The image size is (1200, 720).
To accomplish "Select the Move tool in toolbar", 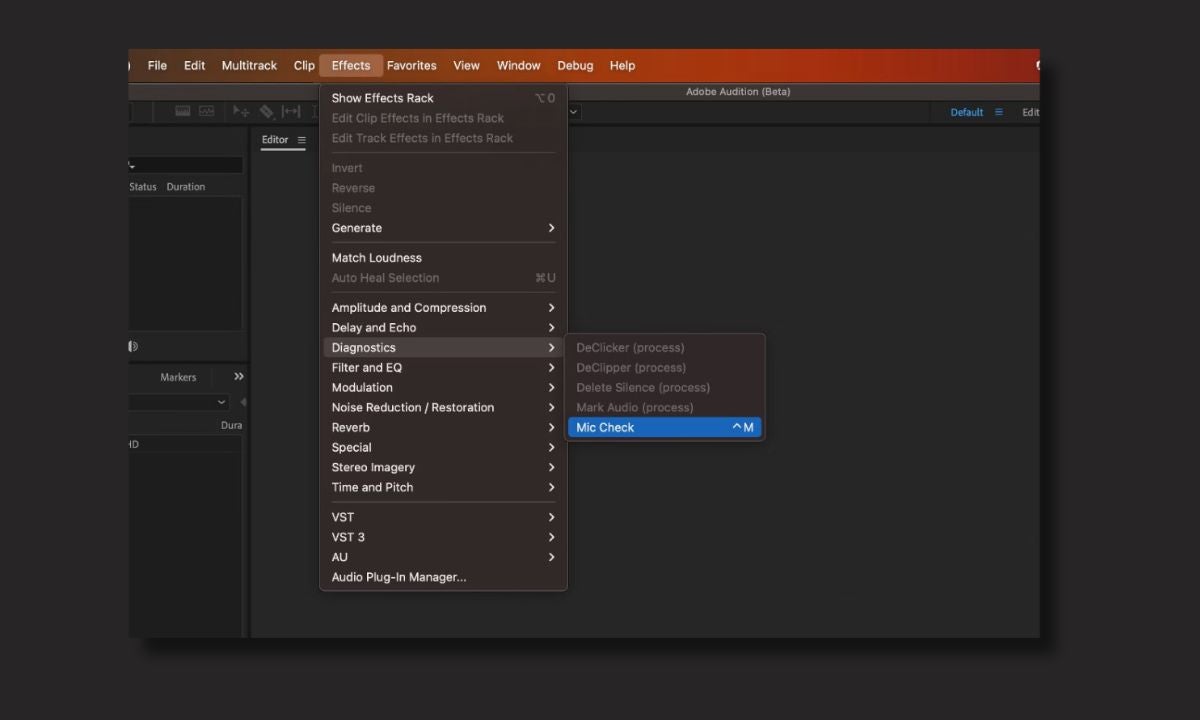I will pos(241,112).
